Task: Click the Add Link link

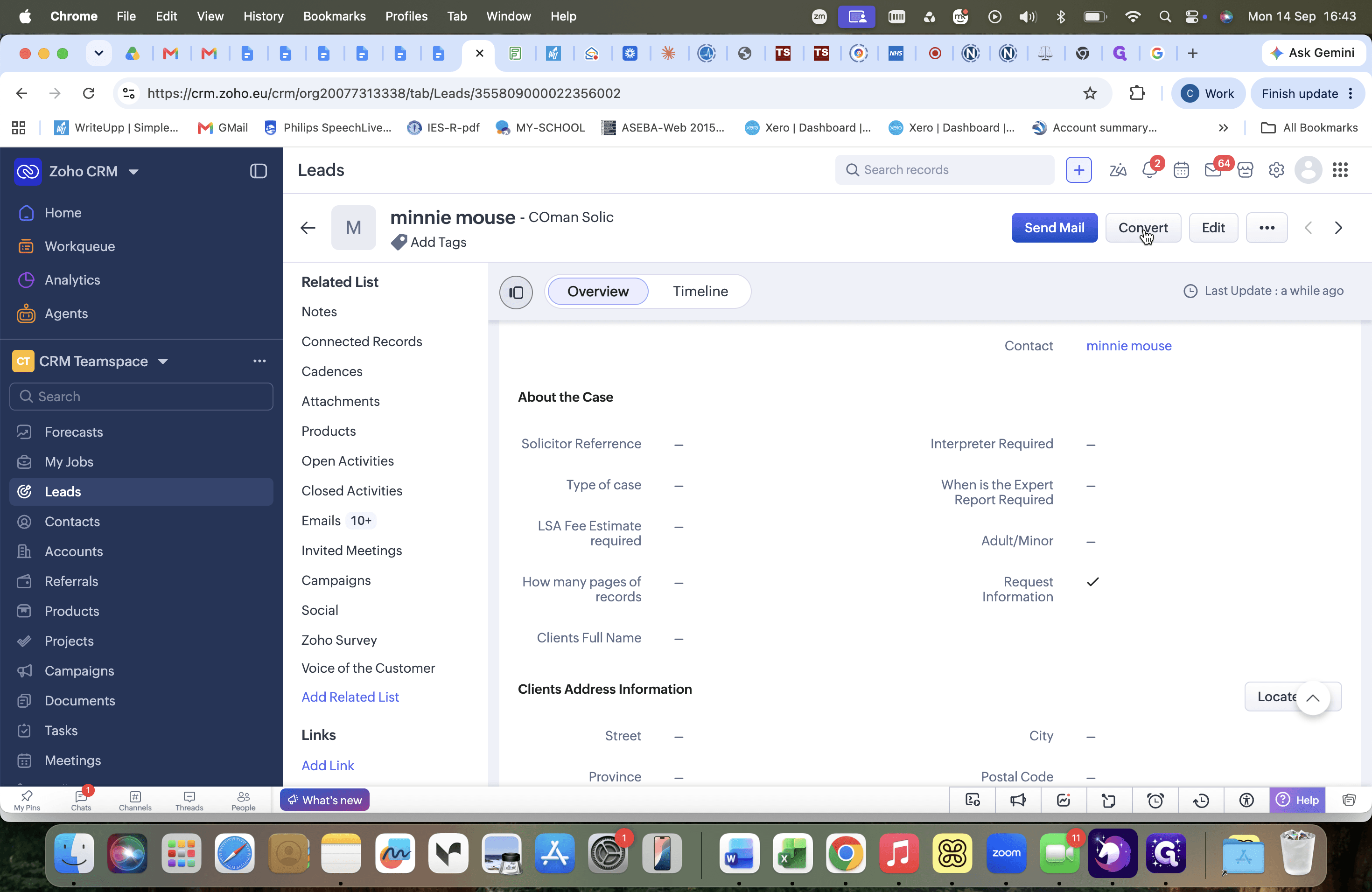Action: [328, 766]
